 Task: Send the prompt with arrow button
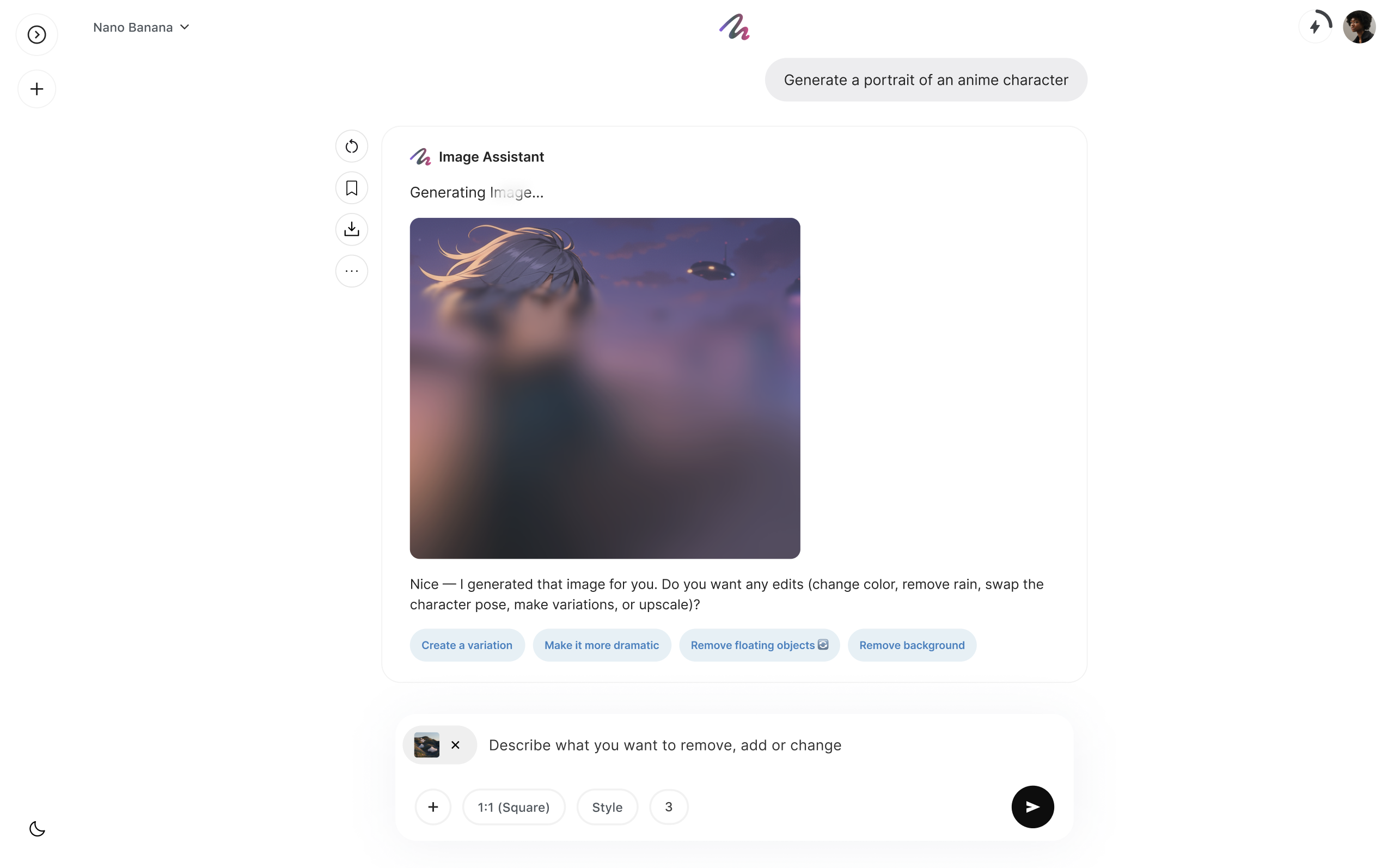(1032, 806)
